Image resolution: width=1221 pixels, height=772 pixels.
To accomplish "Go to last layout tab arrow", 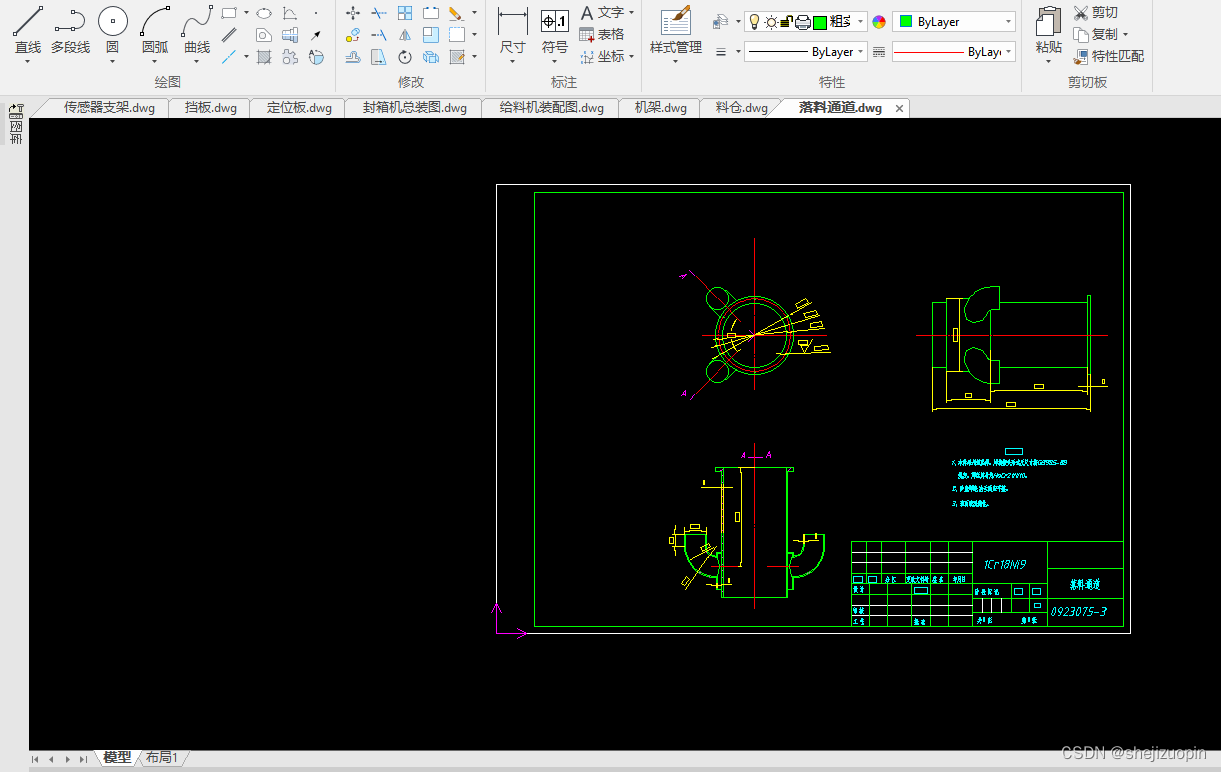I will (84, 759).
